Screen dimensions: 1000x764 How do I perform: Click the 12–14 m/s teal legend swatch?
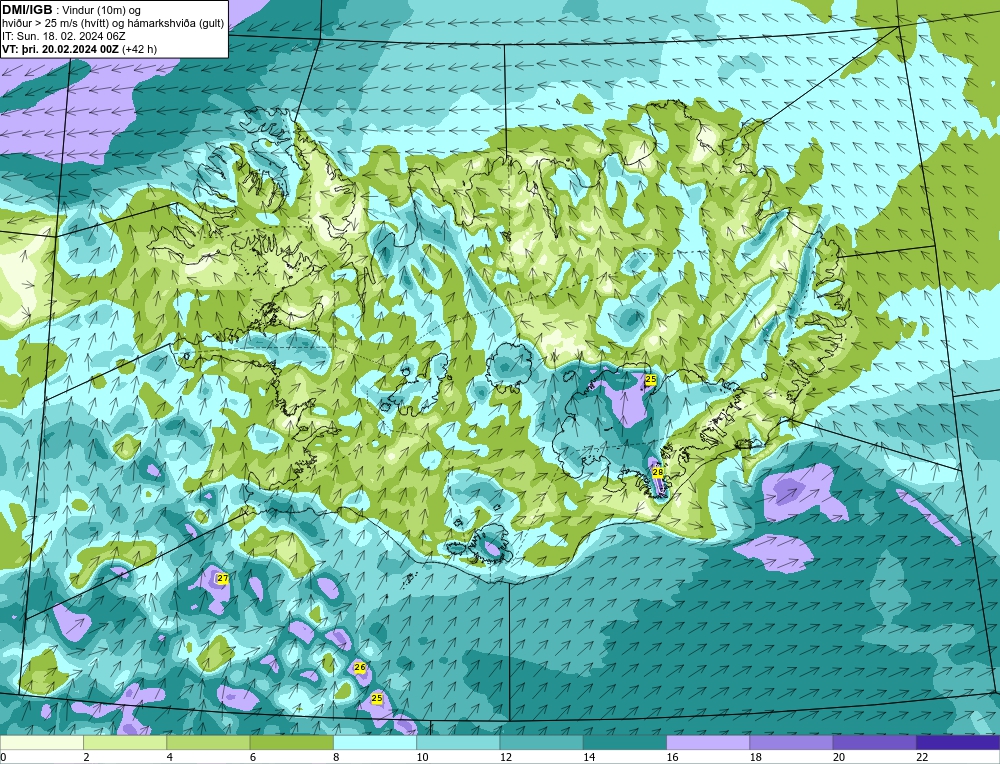541,743
